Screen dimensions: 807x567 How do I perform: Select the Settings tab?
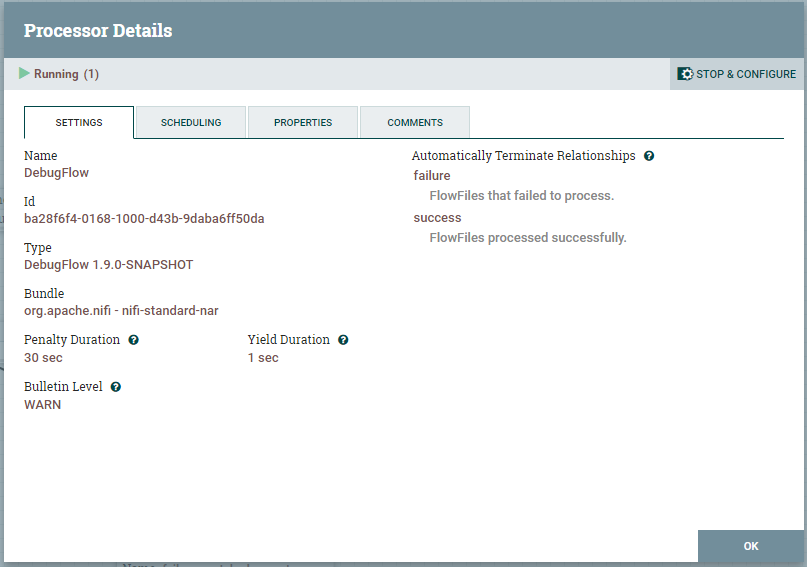click(x=79, y=122)
